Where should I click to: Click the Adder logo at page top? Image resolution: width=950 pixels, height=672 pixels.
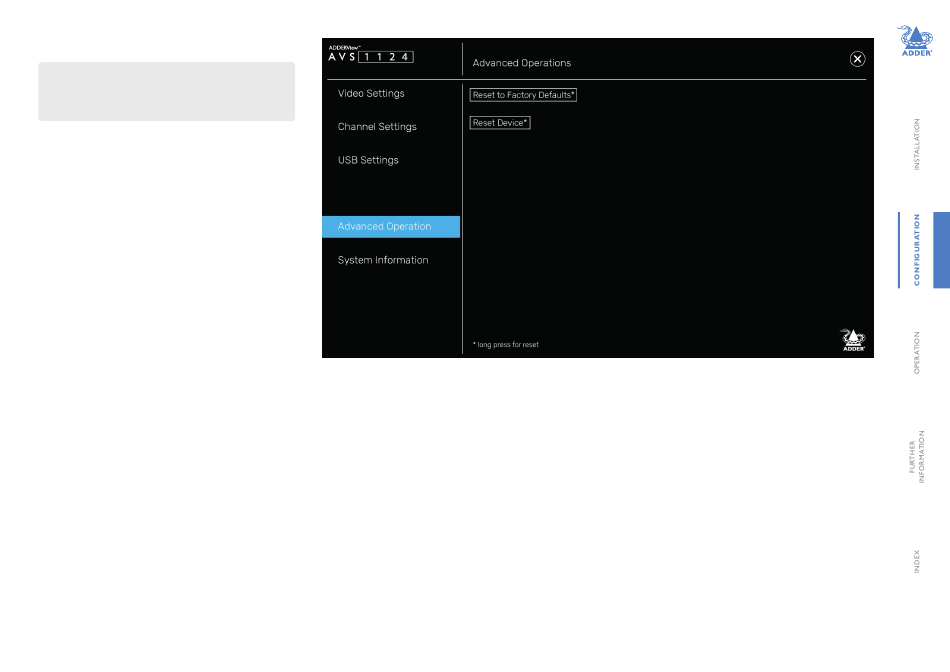[915, 41]
